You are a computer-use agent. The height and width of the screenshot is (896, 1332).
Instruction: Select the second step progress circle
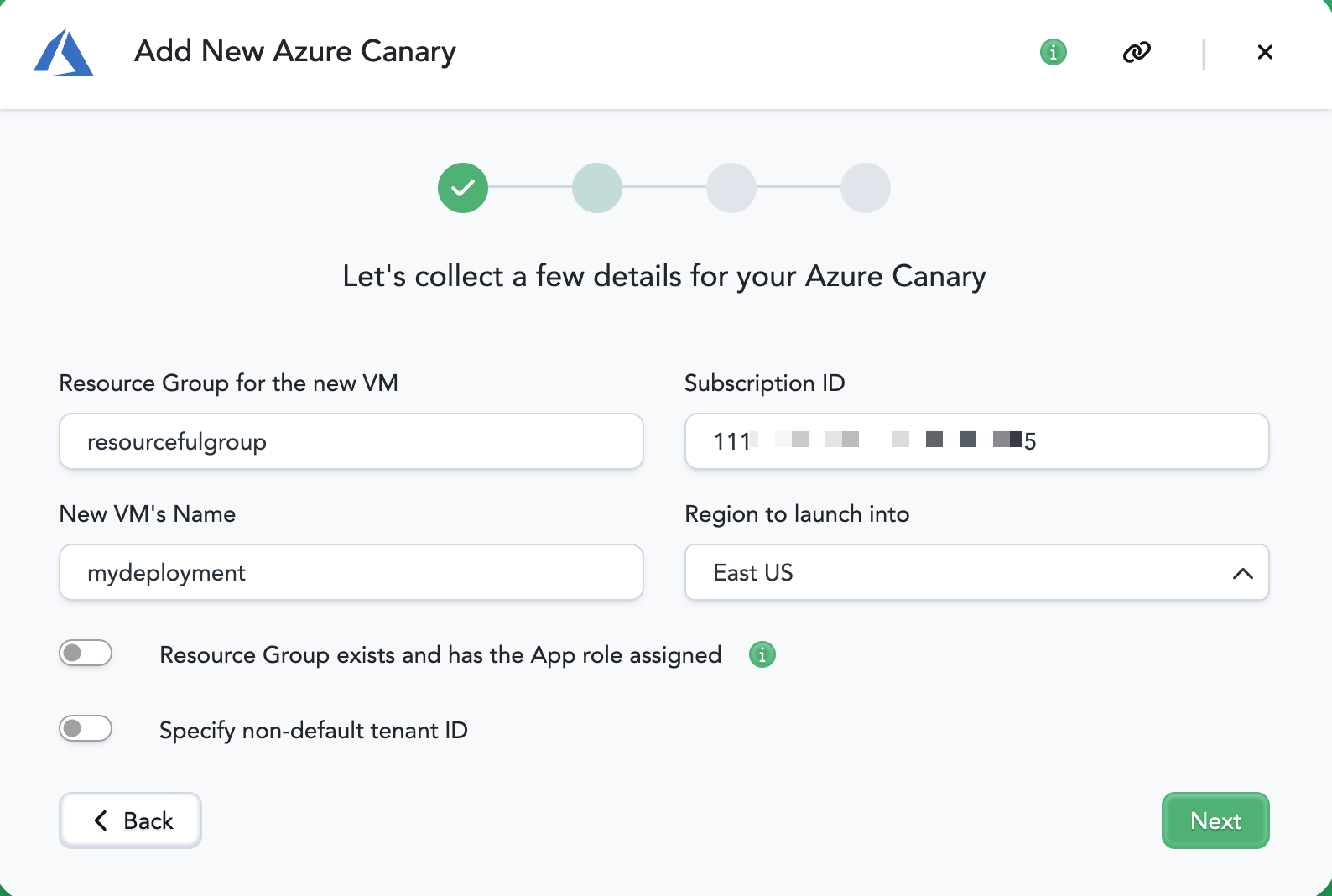point(597,188)
